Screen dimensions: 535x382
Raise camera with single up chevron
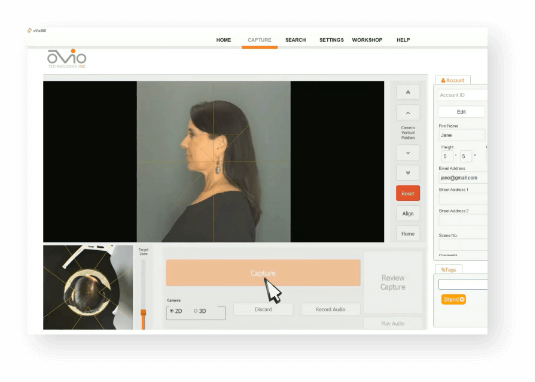408,113
